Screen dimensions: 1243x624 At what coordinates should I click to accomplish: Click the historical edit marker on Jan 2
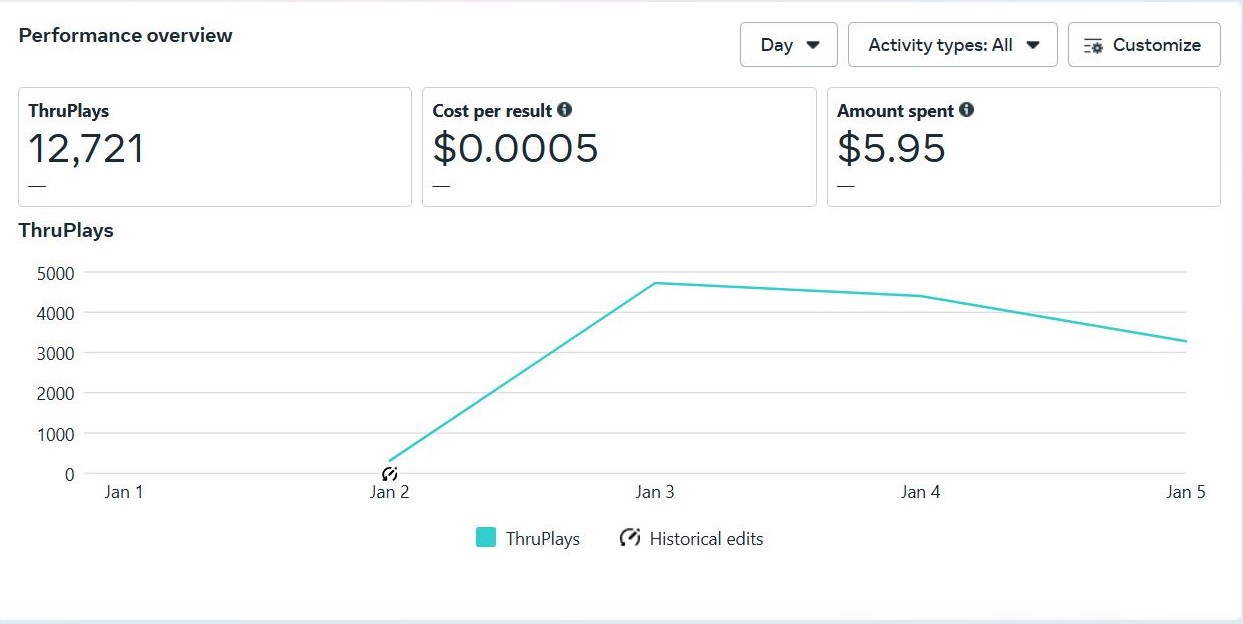click(x=390, y=473)
